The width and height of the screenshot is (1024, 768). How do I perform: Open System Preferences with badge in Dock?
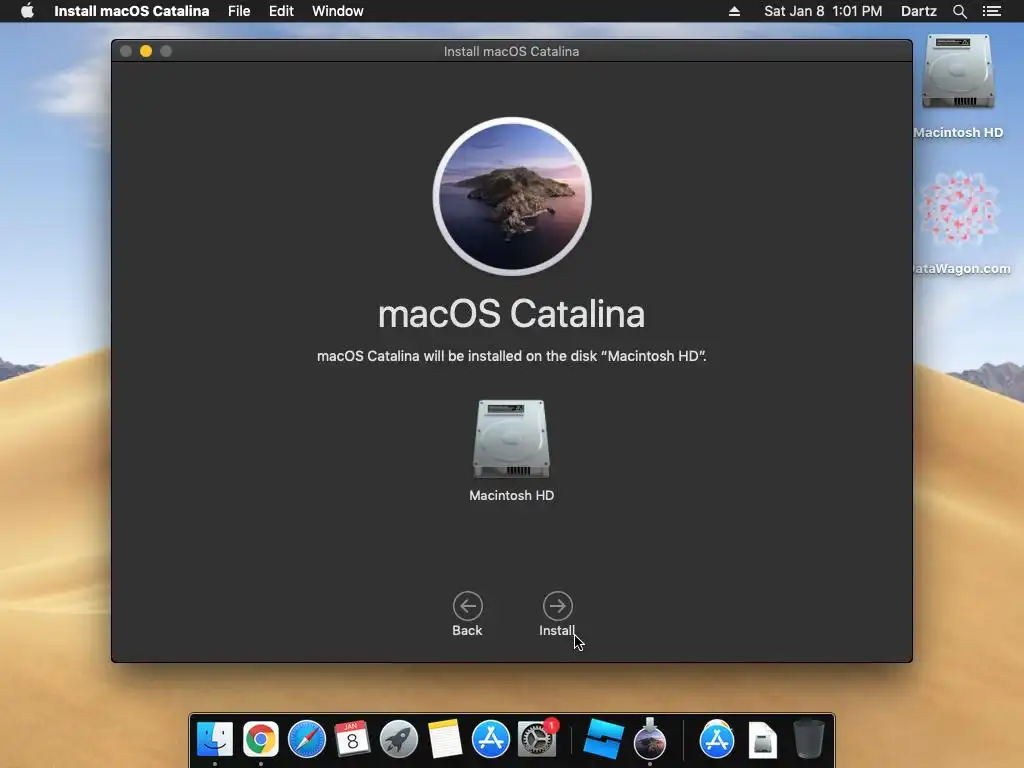click(537, 739)
